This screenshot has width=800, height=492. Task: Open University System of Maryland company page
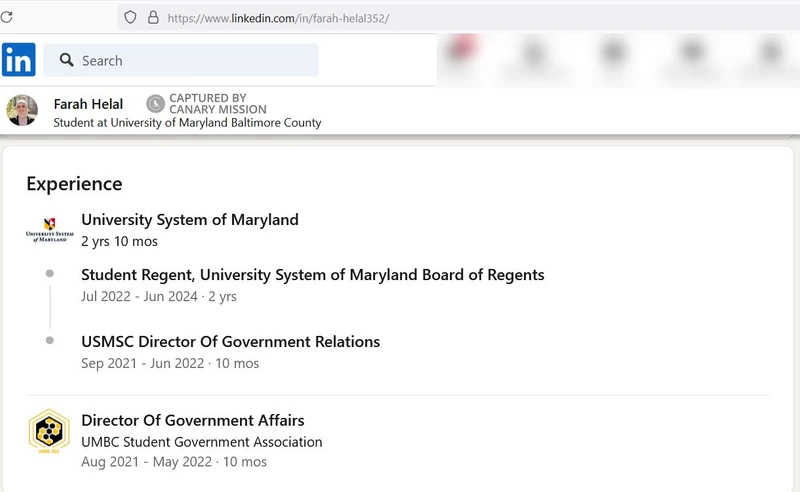(x=190, y=220)
